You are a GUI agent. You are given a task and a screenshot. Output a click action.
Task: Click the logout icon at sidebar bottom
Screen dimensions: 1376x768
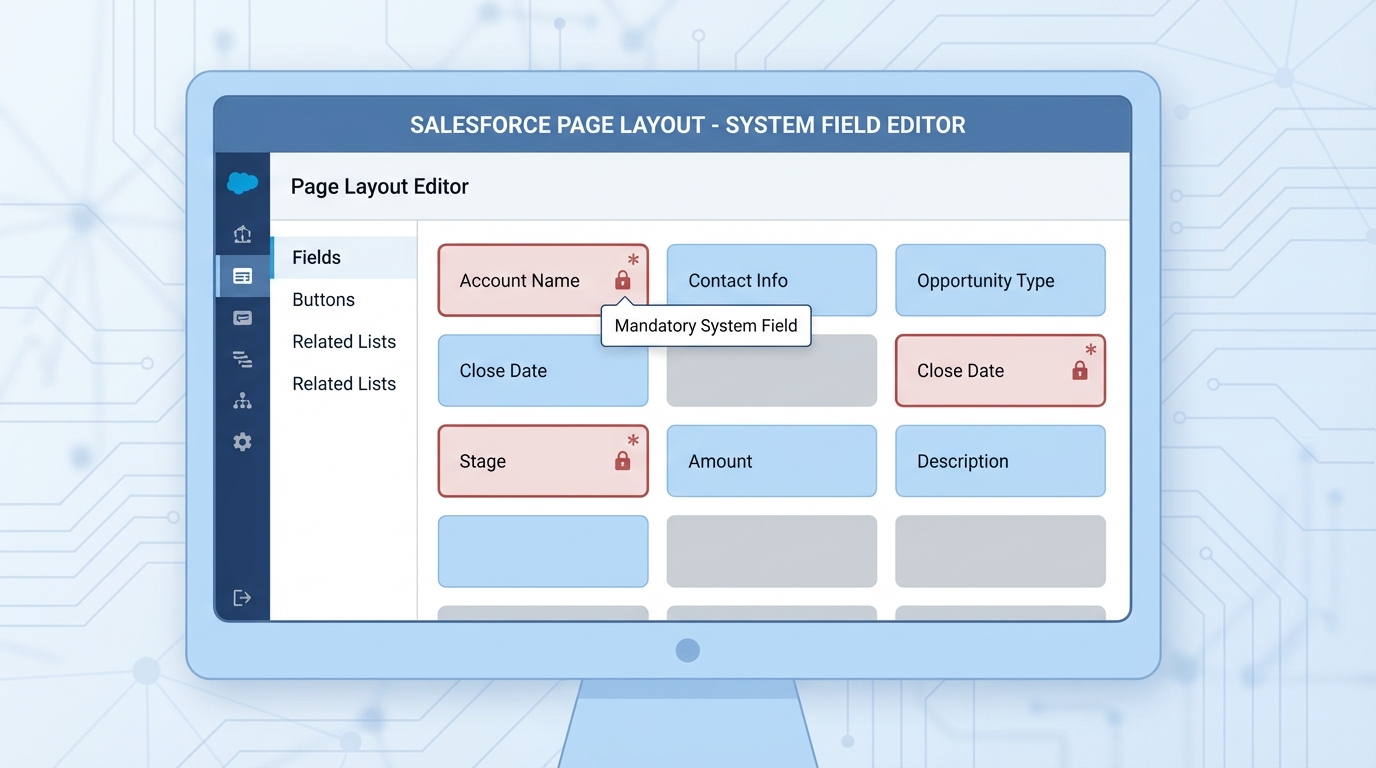pos(242,597)
